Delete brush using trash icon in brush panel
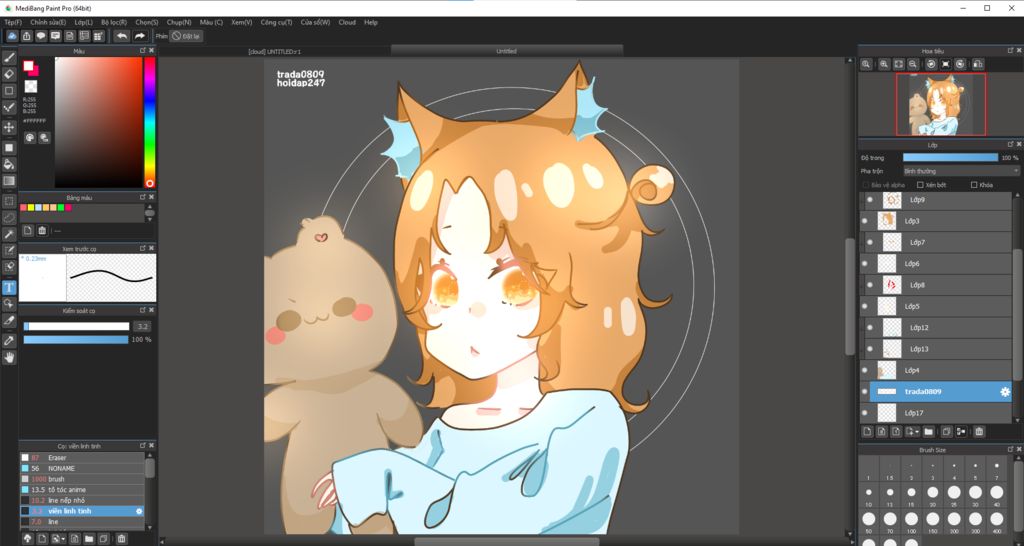Viewport: 1024px width, 546px height. pos(121,539)
